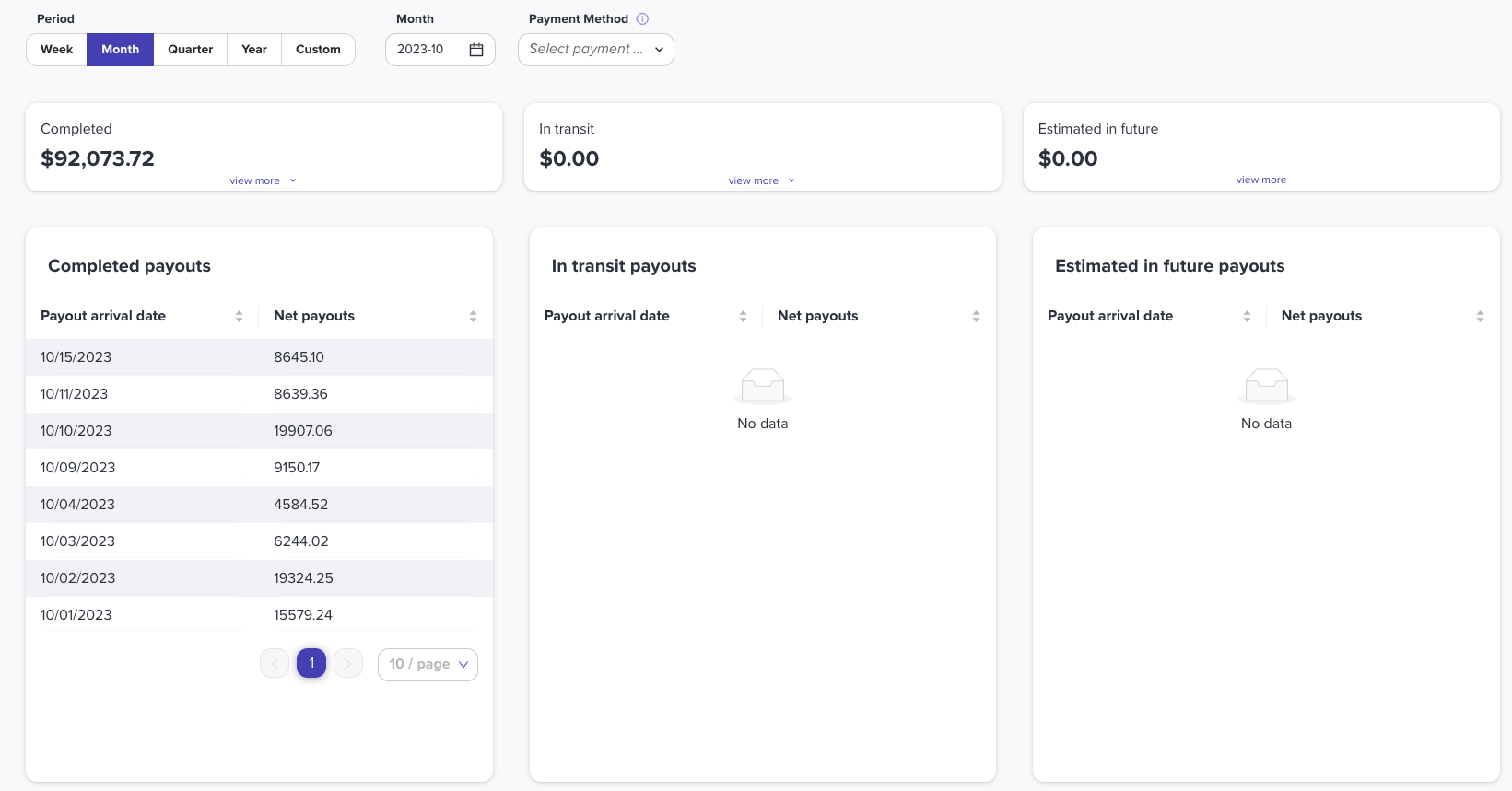1512x791 pixels.
Task: Sort Completed payouts by Payout arrival date
Action: coord(239,316)
